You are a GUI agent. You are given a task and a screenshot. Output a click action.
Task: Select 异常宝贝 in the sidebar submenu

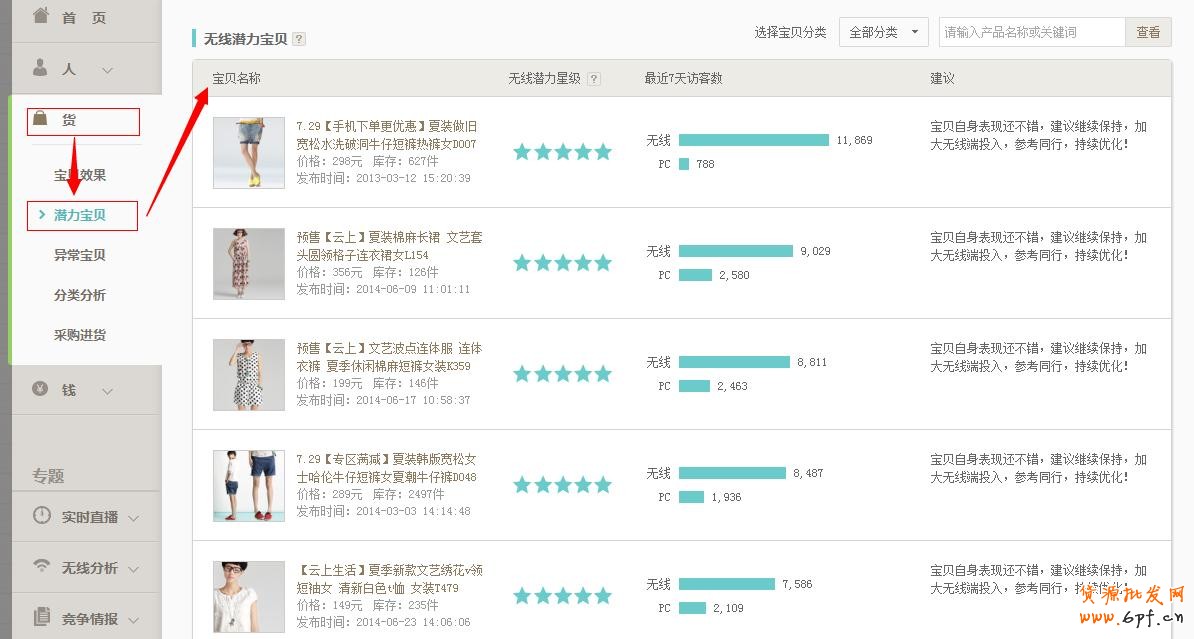[x=80, y=255]
